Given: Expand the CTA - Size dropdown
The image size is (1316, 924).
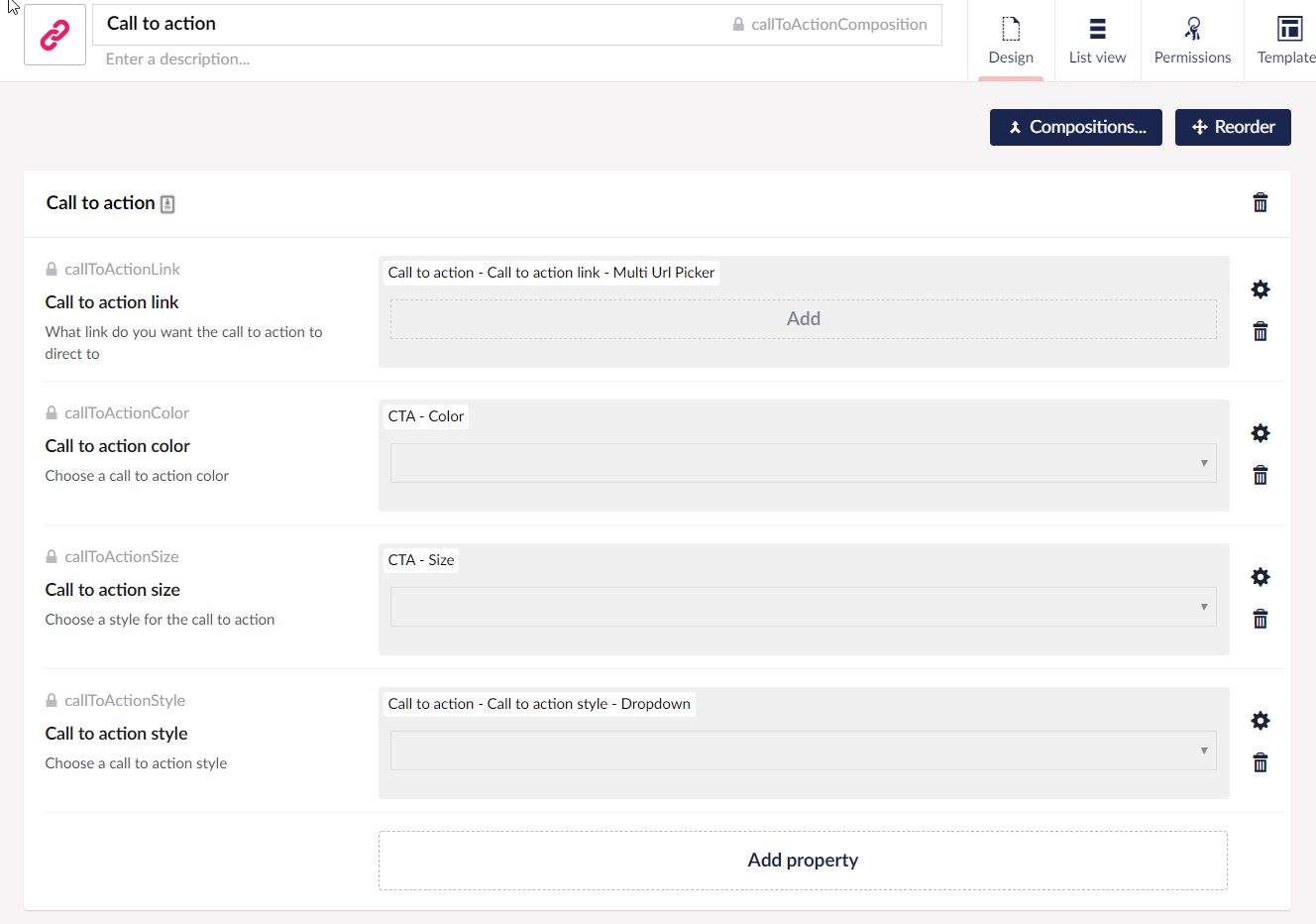Looking at the screenshot, I should 803,607.
